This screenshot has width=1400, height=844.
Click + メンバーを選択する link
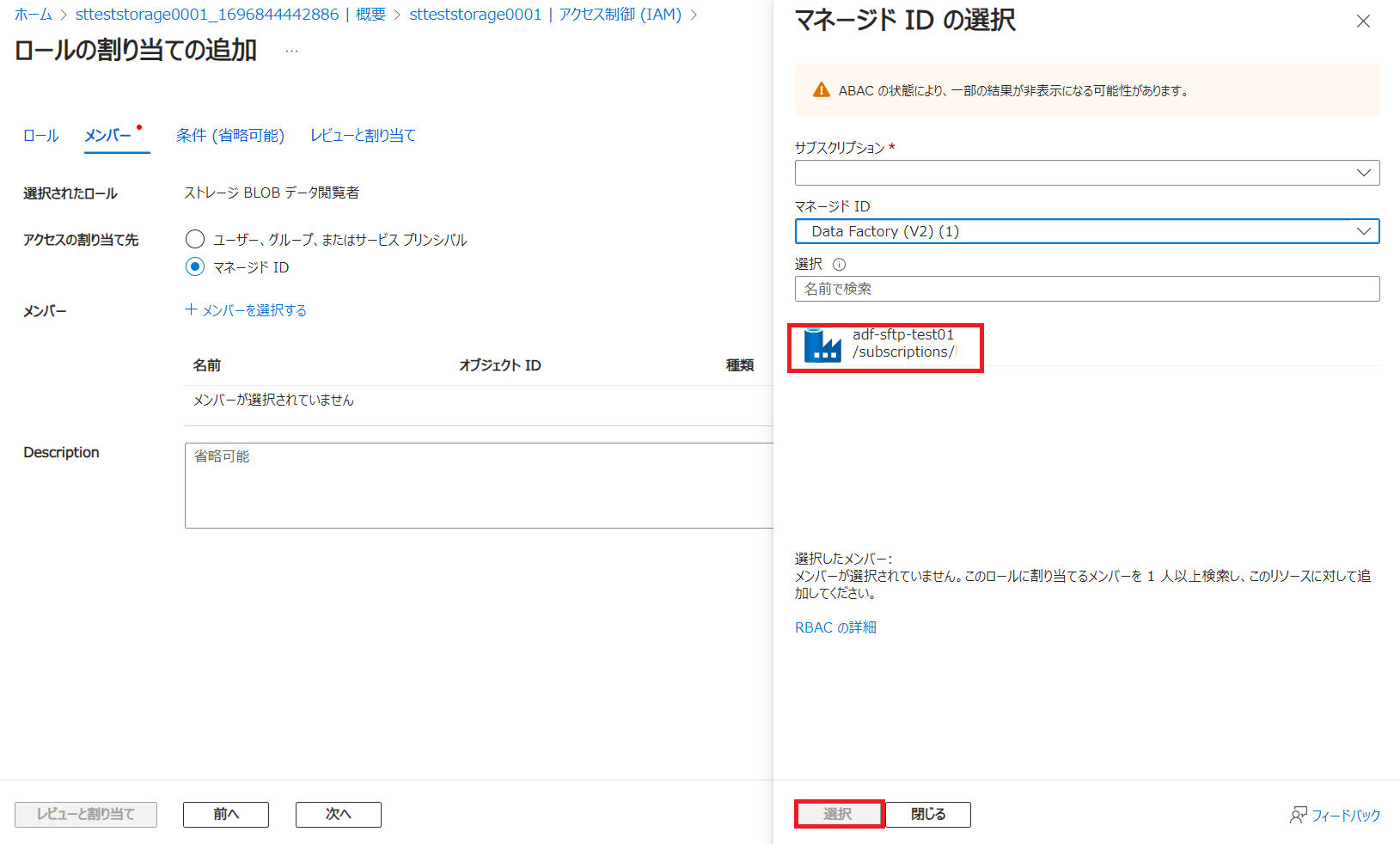pyautogui.click(x=246, y=310)
